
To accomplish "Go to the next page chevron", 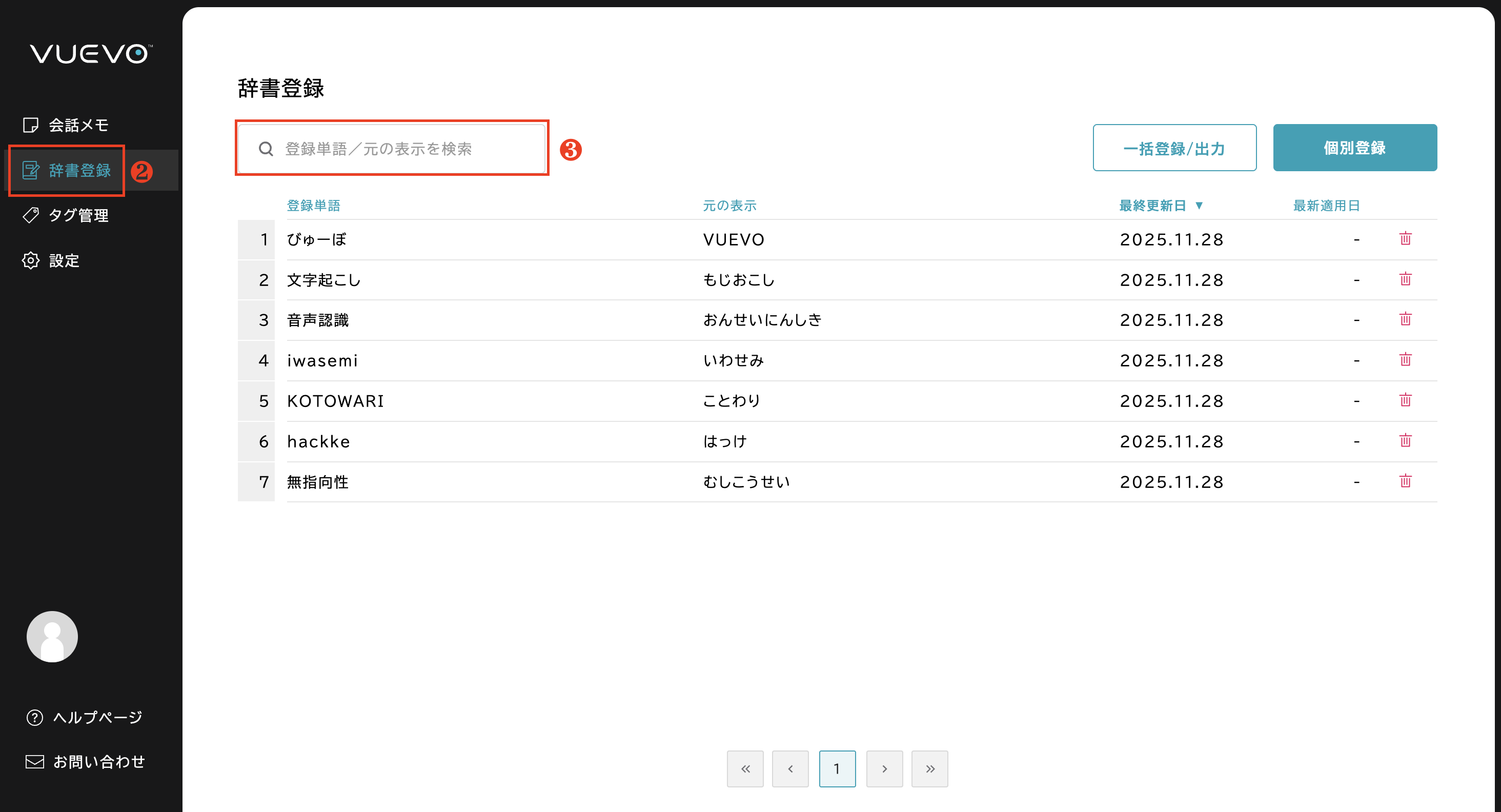I will coord(884,769).
